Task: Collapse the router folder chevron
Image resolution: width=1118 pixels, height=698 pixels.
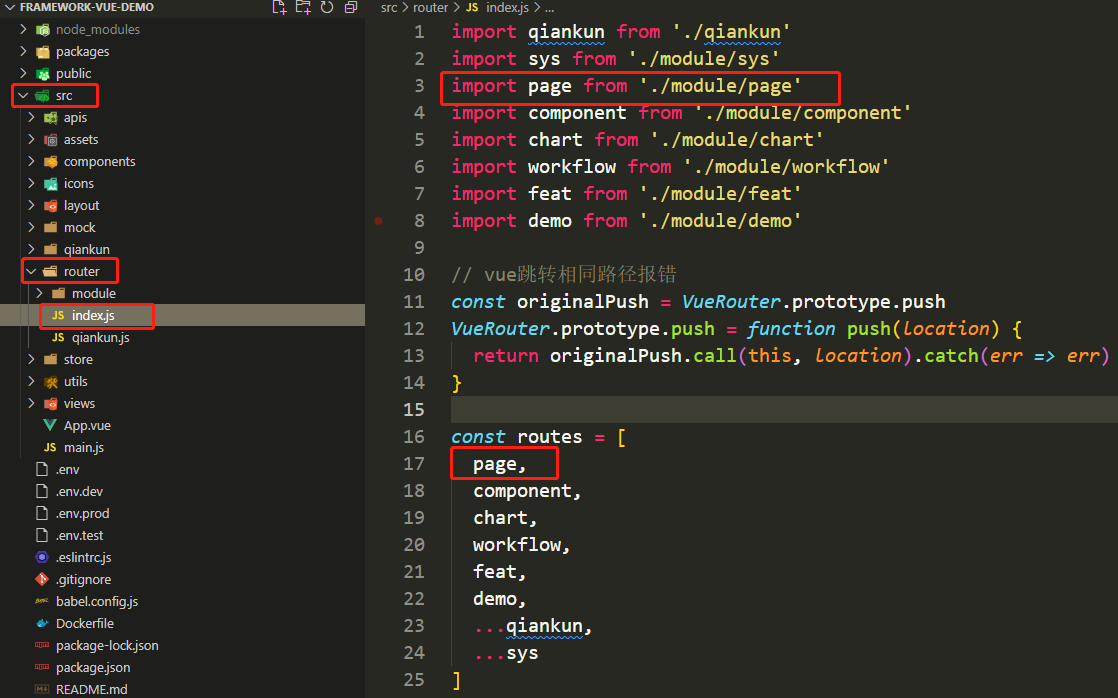Action: (x=31, y=272)
